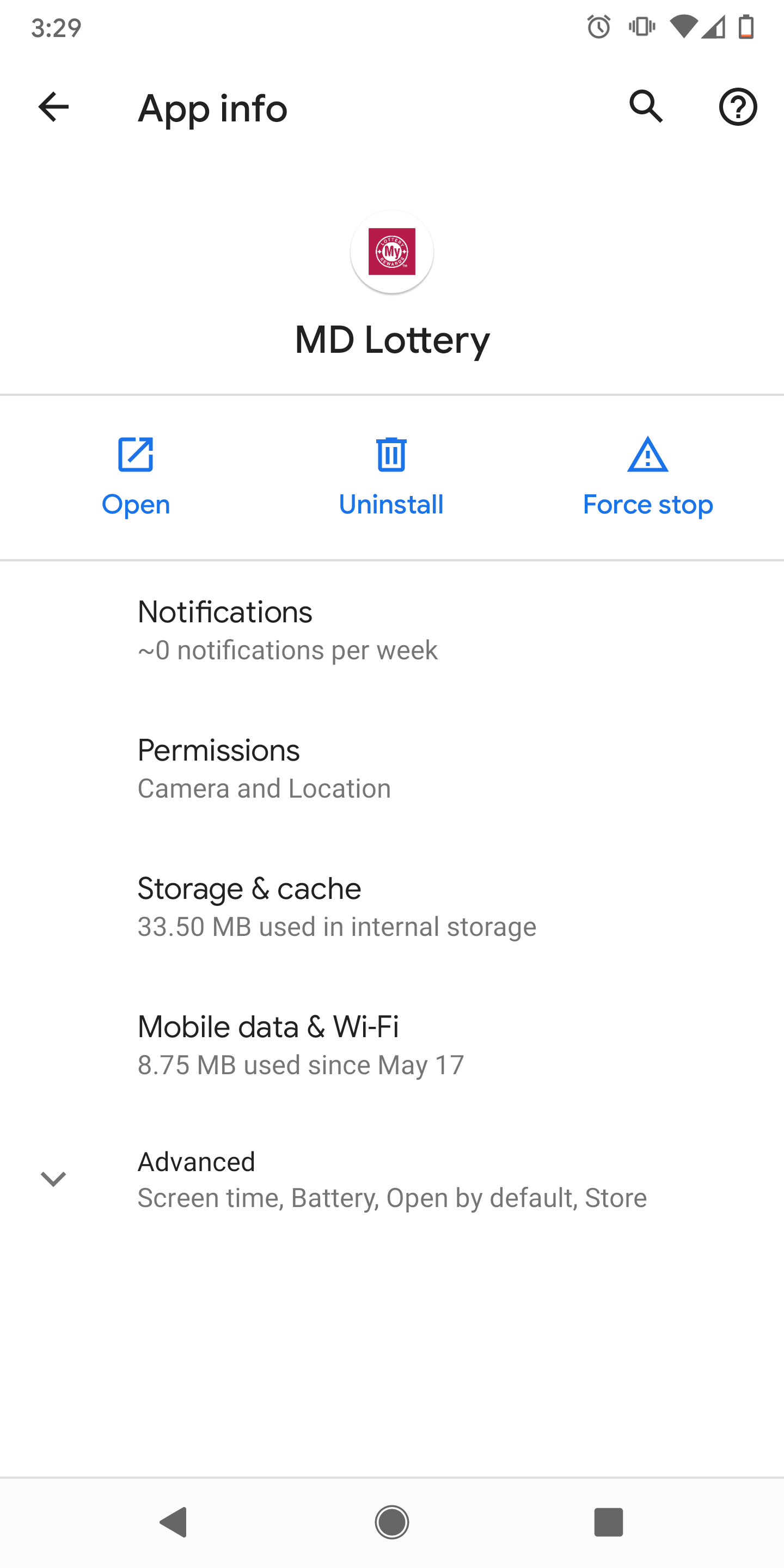Click the Uninstall text label
The height and width of the screenshot is (1568, 784).
pos(391,505)
